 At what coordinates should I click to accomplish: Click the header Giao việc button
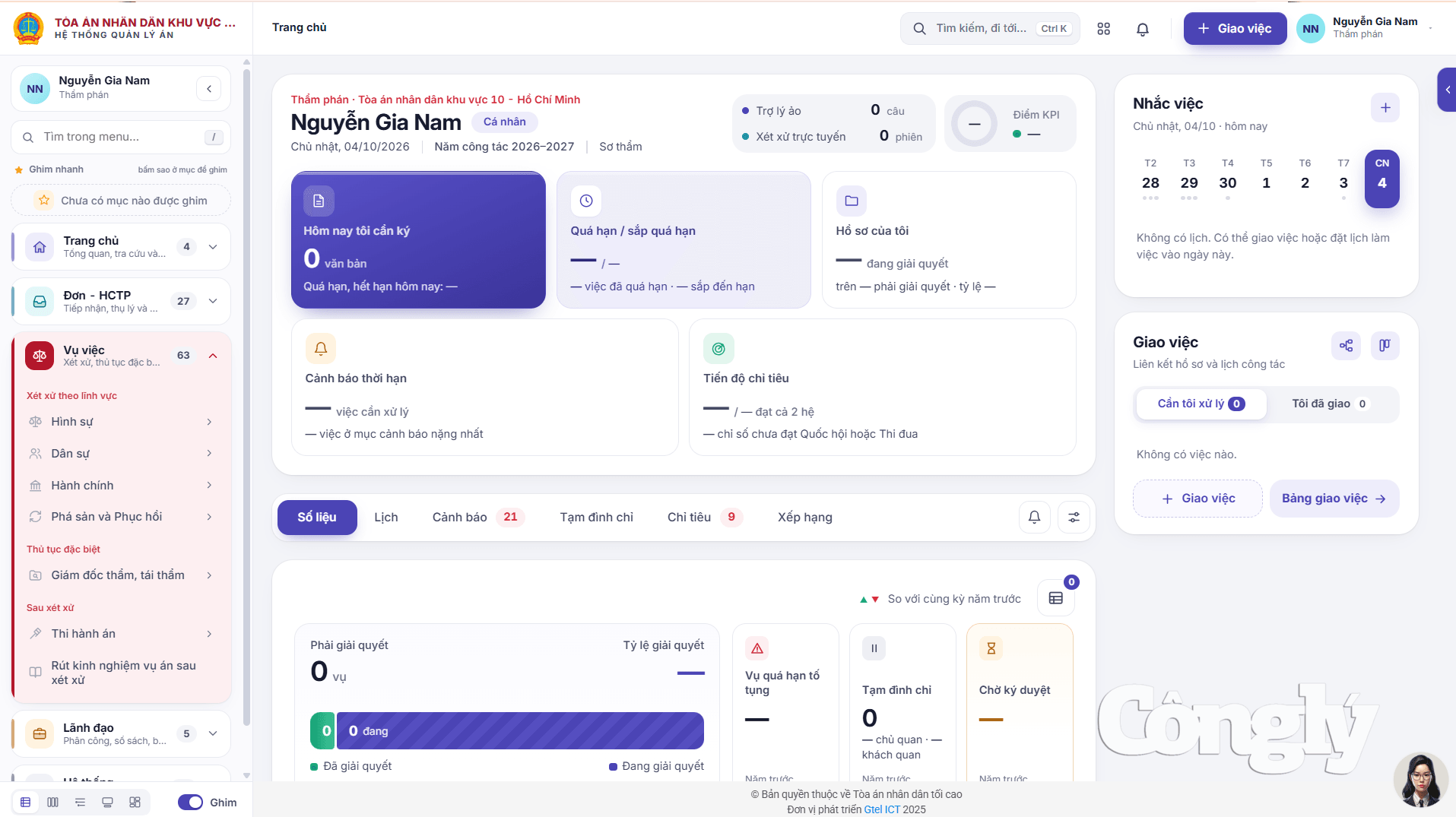(1234, 29)
